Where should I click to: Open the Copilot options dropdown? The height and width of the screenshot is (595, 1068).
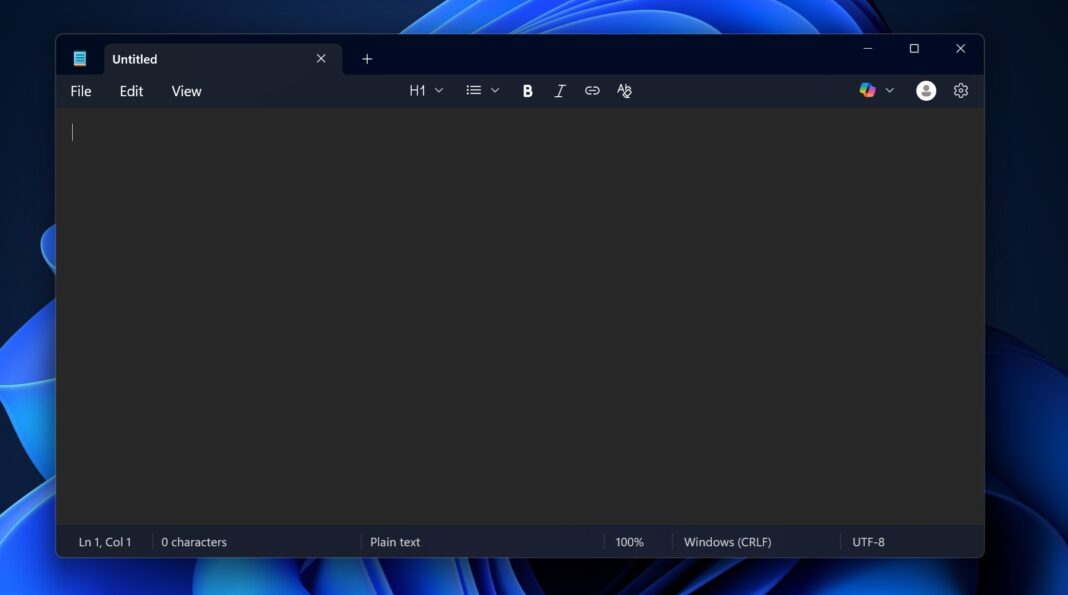889,90
